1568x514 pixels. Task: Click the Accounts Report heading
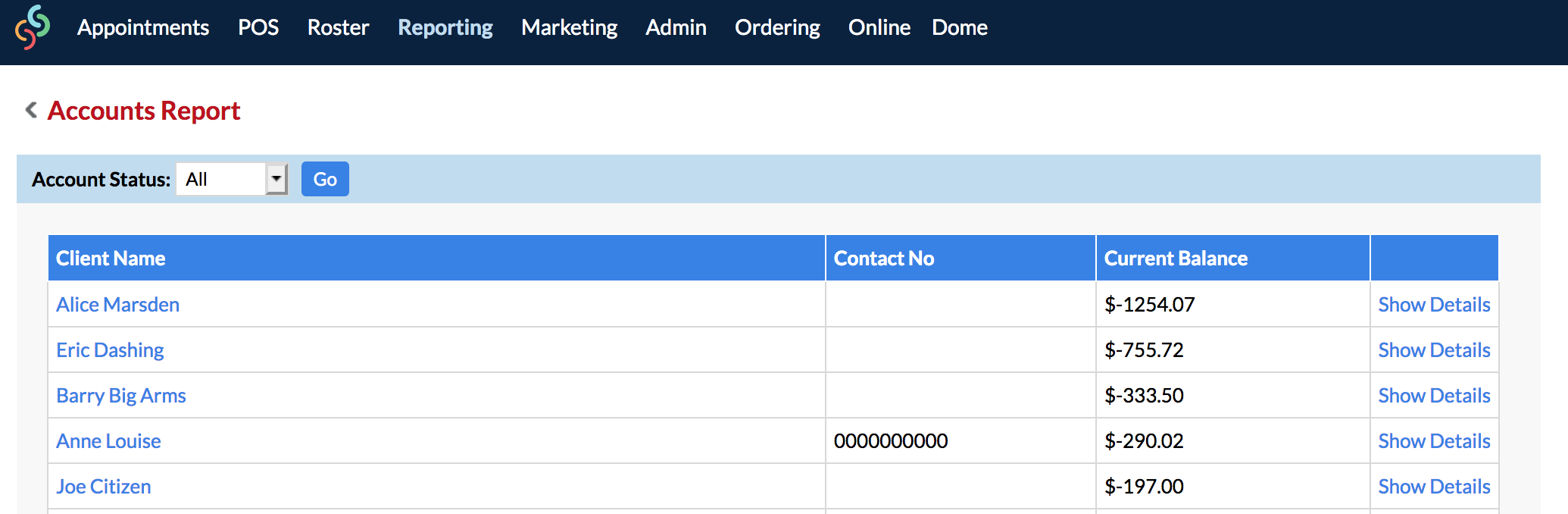pos(144,111)
